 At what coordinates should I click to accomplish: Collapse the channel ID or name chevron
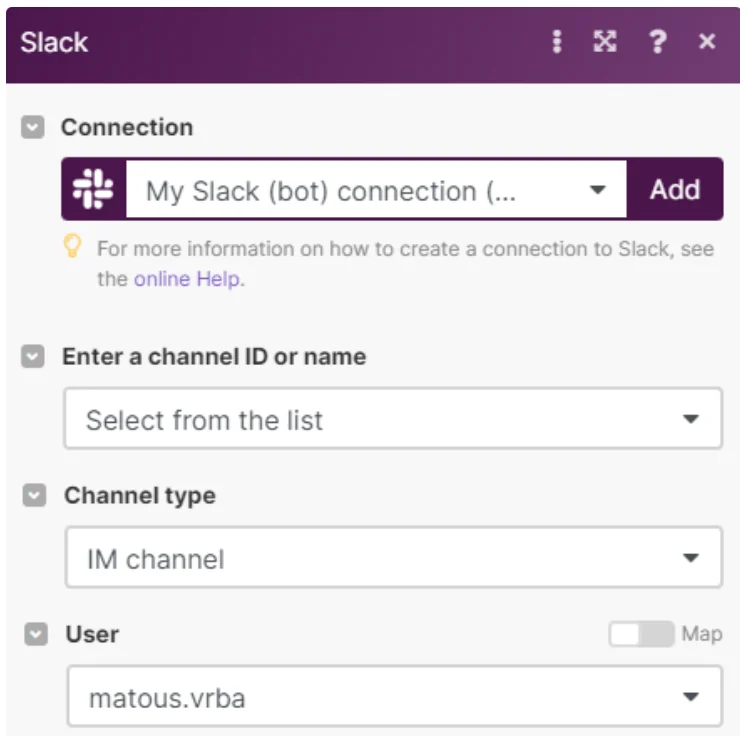tap(33, 356)
